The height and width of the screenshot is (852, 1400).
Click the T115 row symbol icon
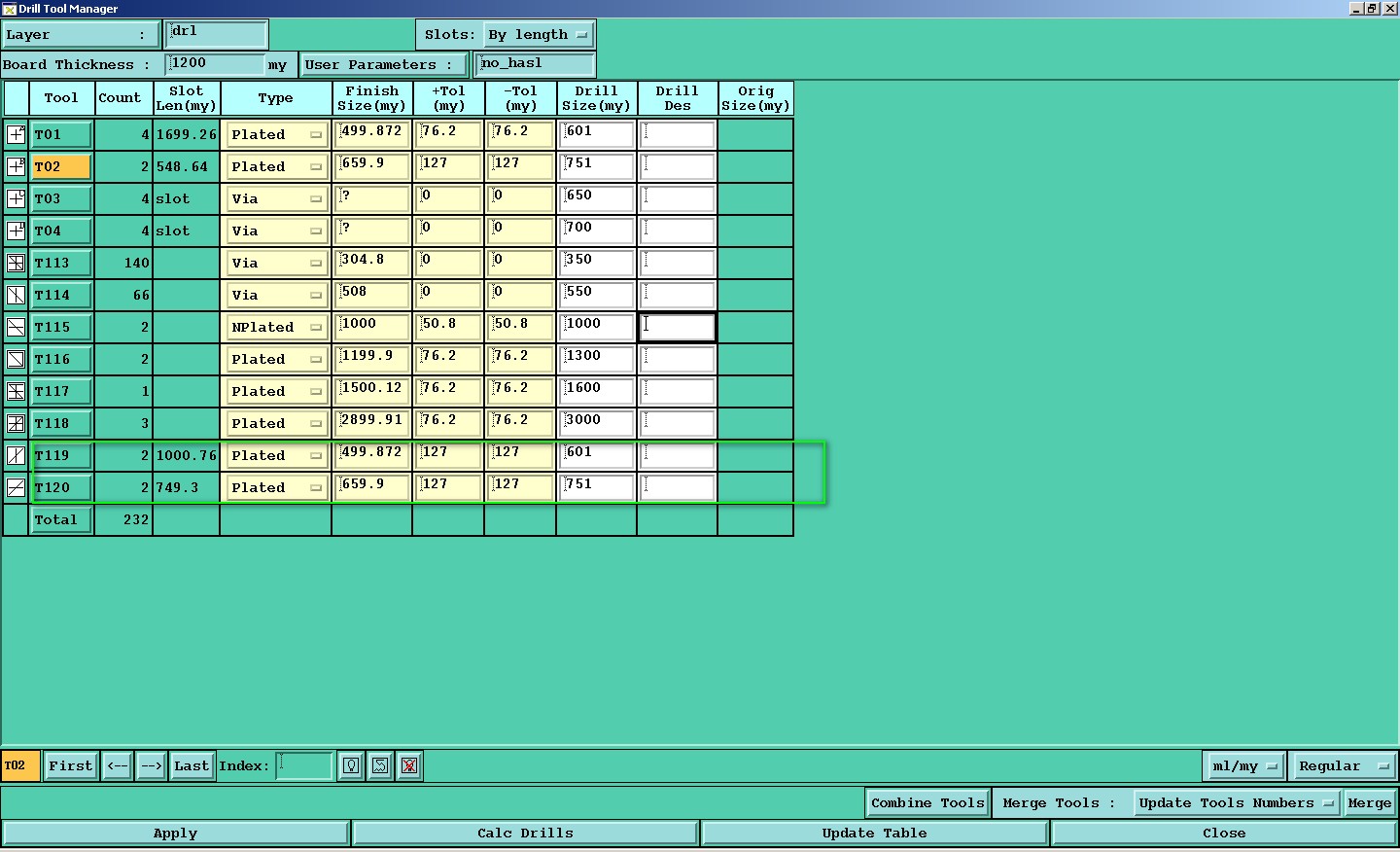coord(16,327)
